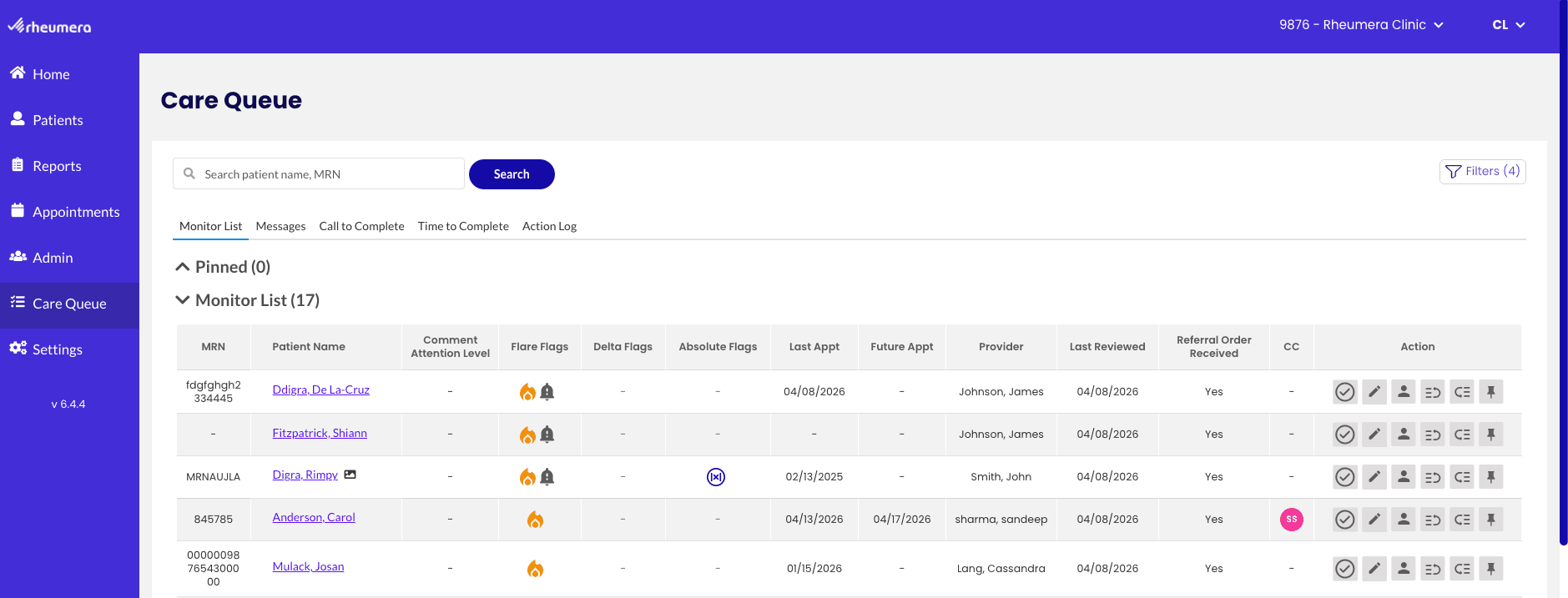This screenshot has height=598, width=1568.
Task: Open patient Mulack, Josan
Action: [x=308, y=566]
